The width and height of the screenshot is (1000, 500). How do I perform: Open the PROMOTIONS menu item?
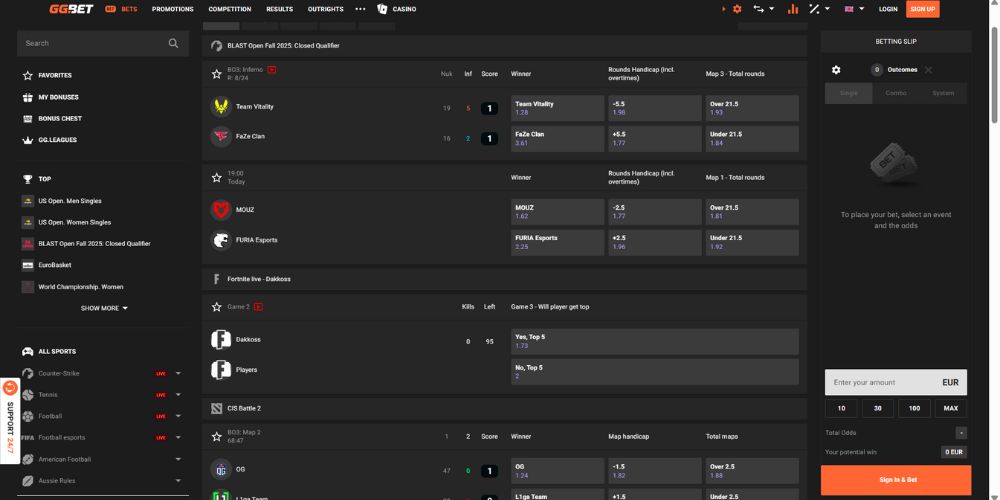pos(172,9)
